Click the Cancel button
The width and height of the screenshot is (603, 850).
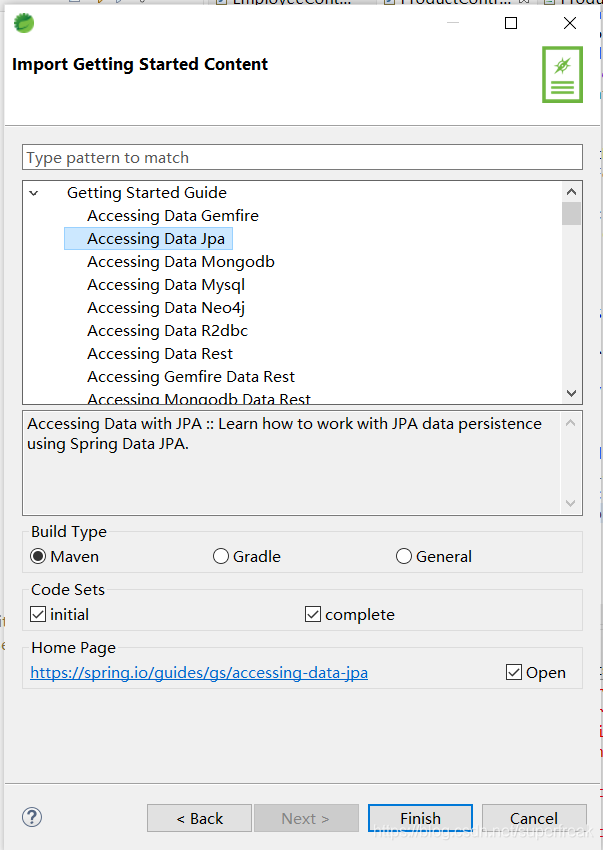pyautogui.click(x=534, y=818)
